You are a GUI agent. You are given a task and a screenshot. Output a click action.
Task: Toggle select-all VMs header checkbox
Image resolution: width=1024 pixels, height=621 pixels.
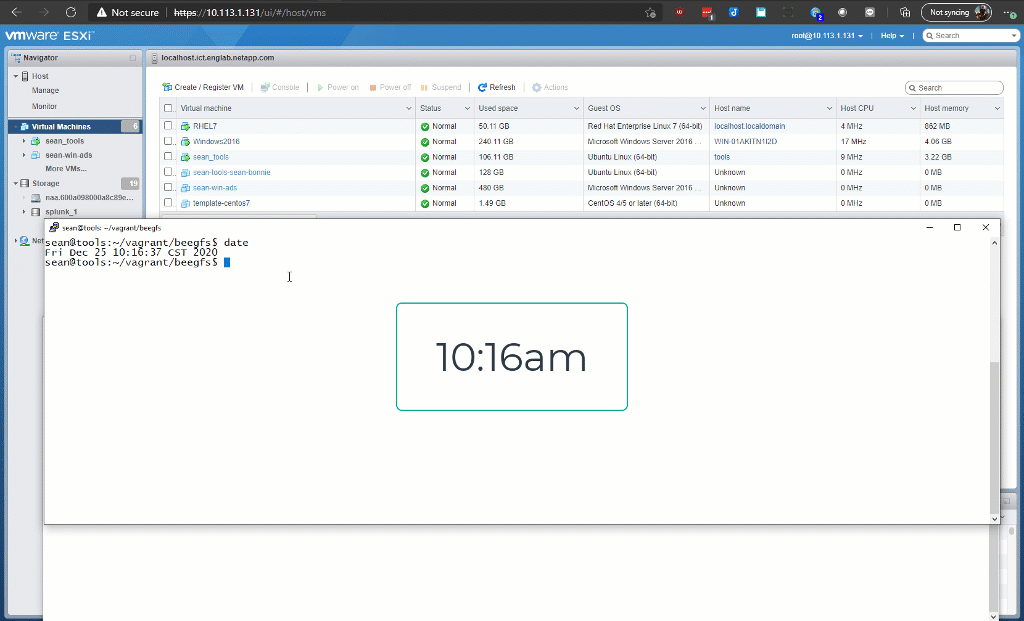pyautogui.click(x=168, y=108)
